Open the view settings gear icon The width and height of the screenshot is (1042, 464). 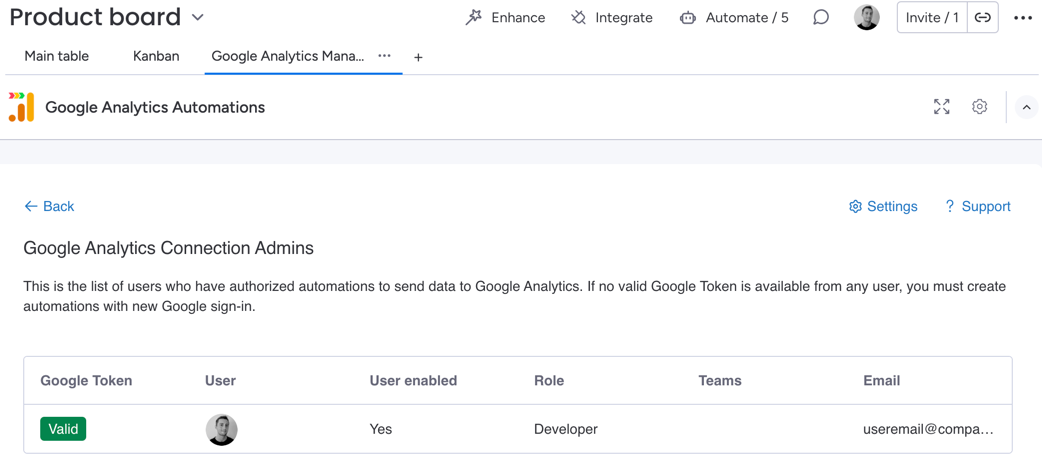(x=979, y=106)
